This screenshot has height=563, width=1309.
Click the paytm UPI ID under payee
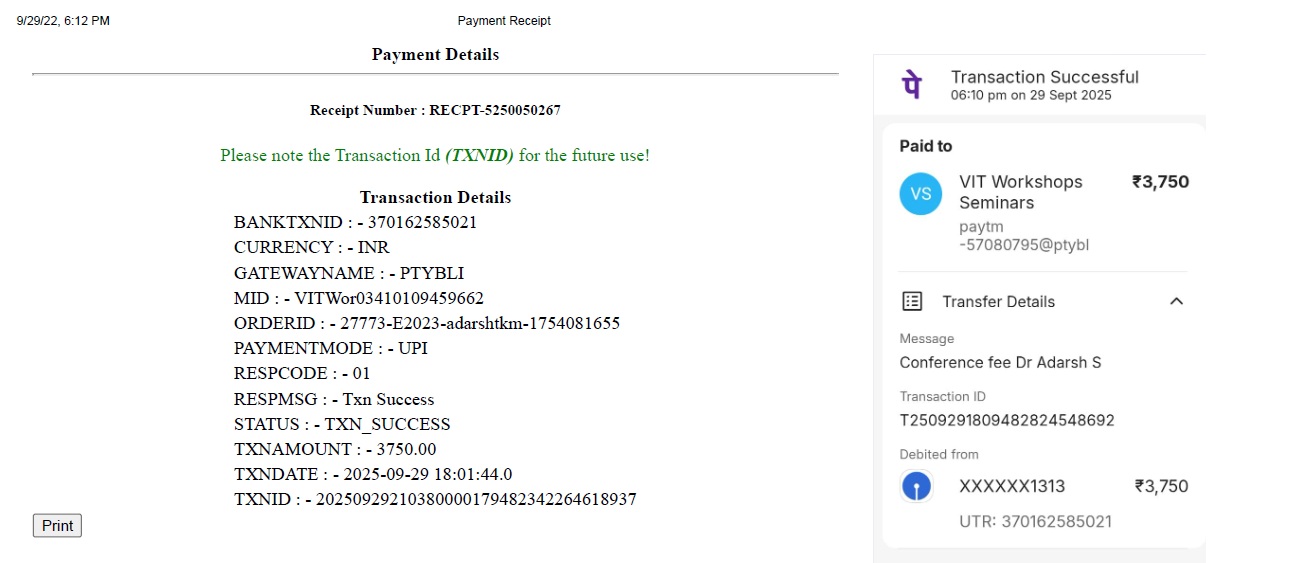(x=1023, y=236)
